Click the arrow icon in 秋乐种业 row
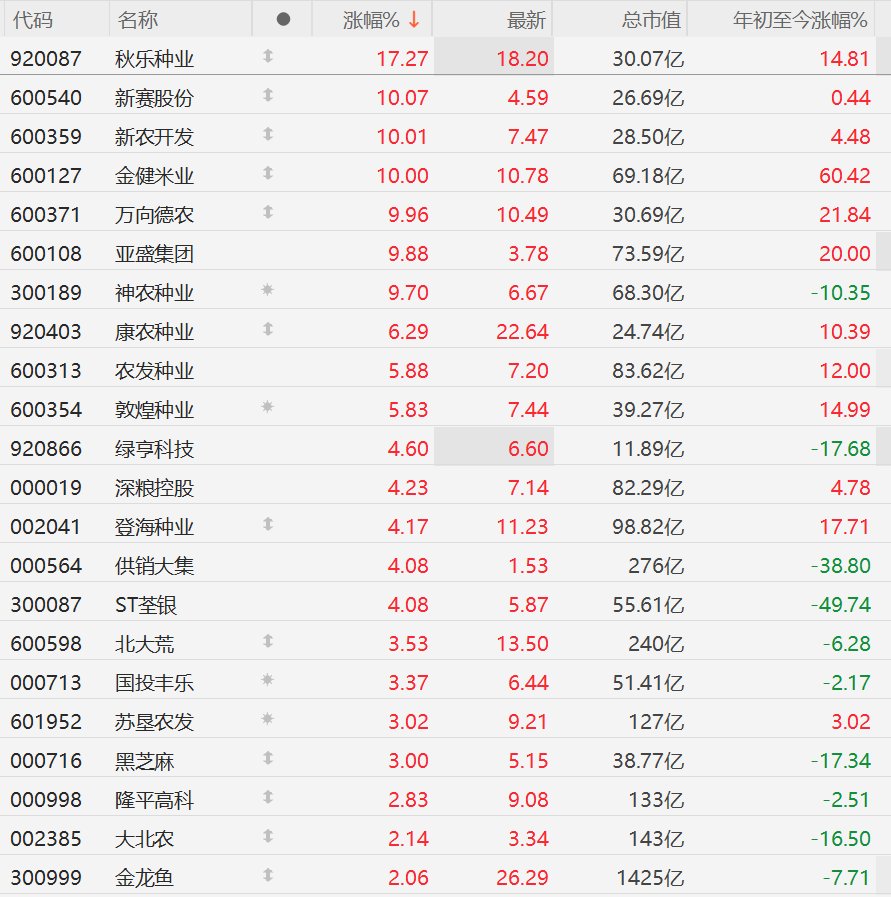The width and height of the screenshot is (891, 897). coord(268,56)
